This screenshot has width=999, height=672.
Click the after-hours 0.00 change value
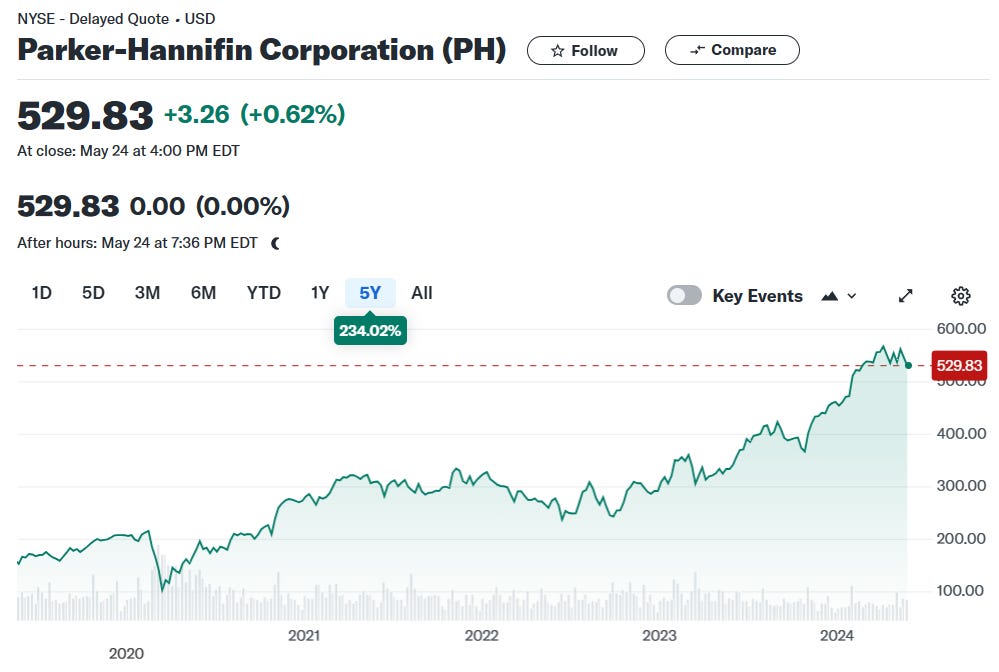click(x=157, y=207)
